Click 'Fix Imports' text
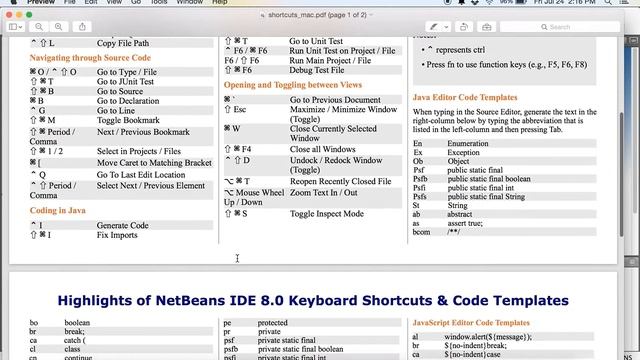The image size is (640, 360). 117,235
